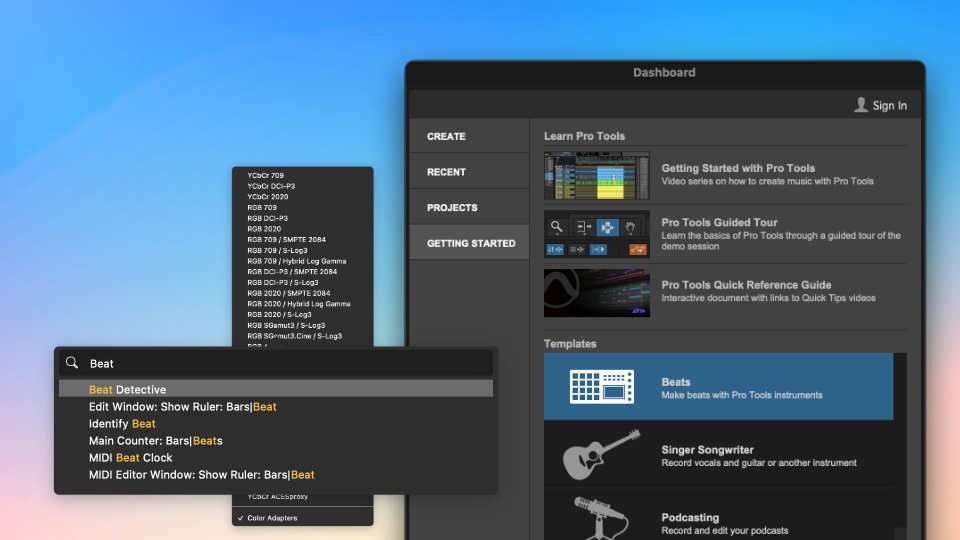Toggle the checked Color Adapters item
This screenshot has height=540, width=960.
tap(302, 518)
